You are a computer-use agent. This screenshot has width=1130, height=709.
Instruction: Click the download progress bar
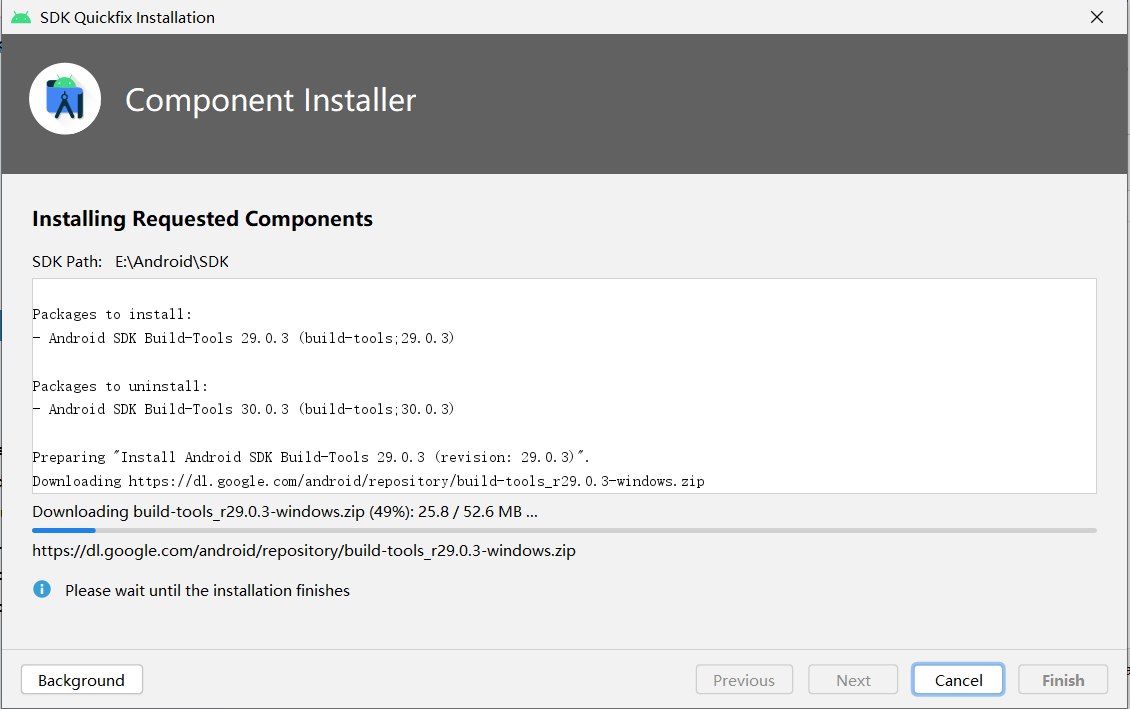[565, 529]
